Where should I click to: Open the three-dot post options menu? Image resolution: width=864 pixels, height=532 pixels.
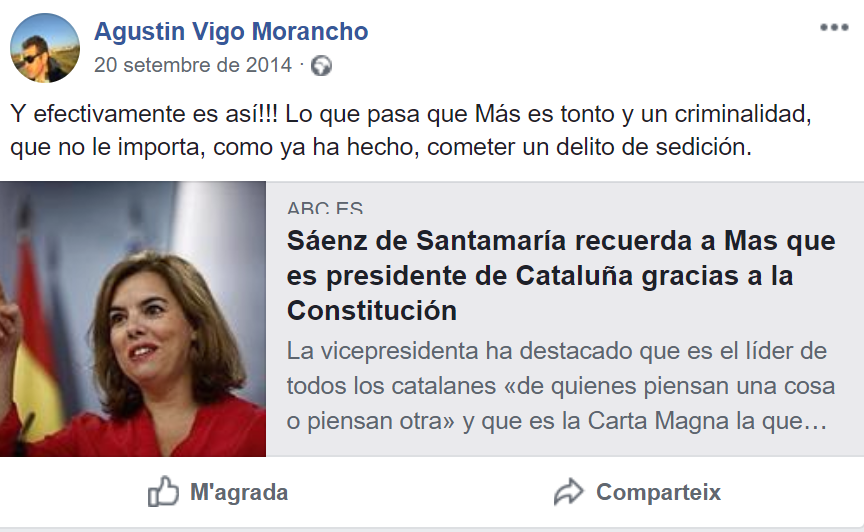pos(834,28)
